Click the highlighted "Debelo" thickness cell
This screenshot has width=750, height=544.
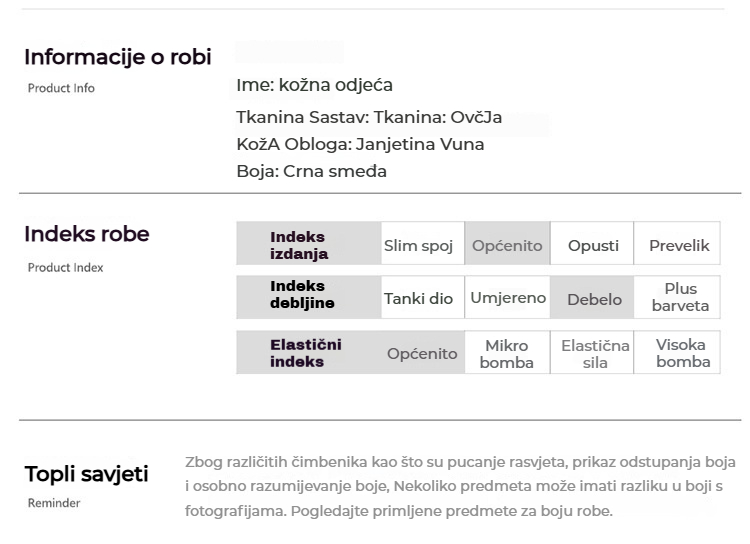click(594, 299)
